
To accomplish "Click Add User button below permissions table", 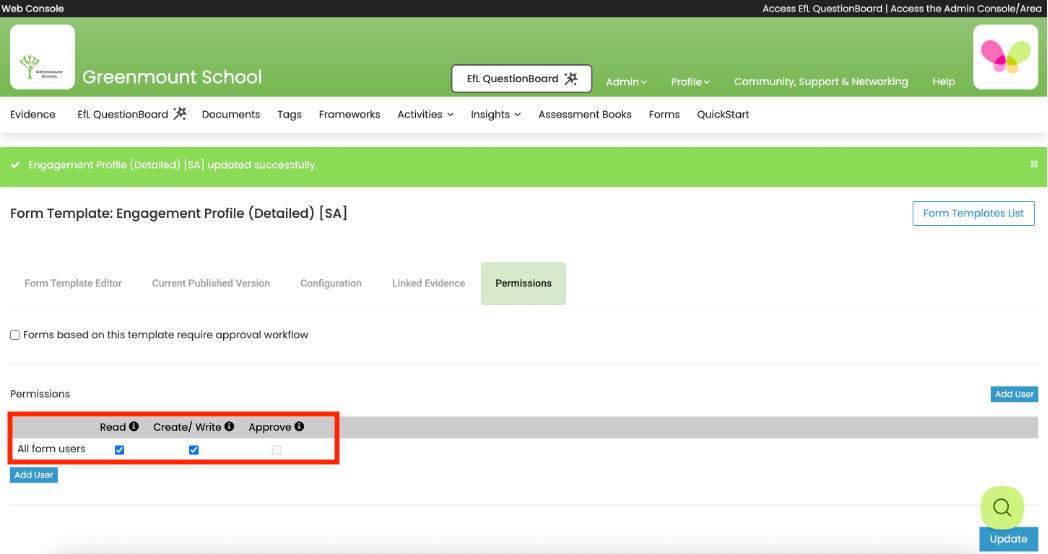I will point(34,475).
